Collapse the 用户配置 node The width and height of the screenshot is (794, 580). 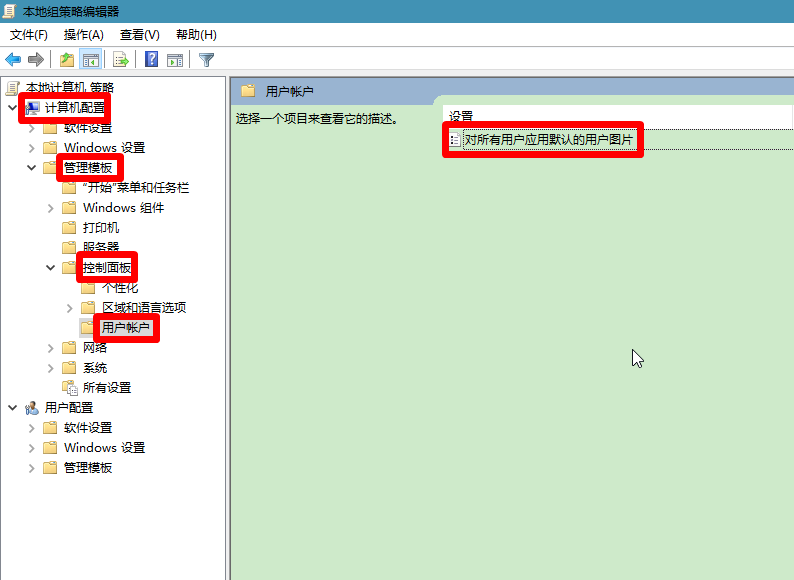point(13,408)
